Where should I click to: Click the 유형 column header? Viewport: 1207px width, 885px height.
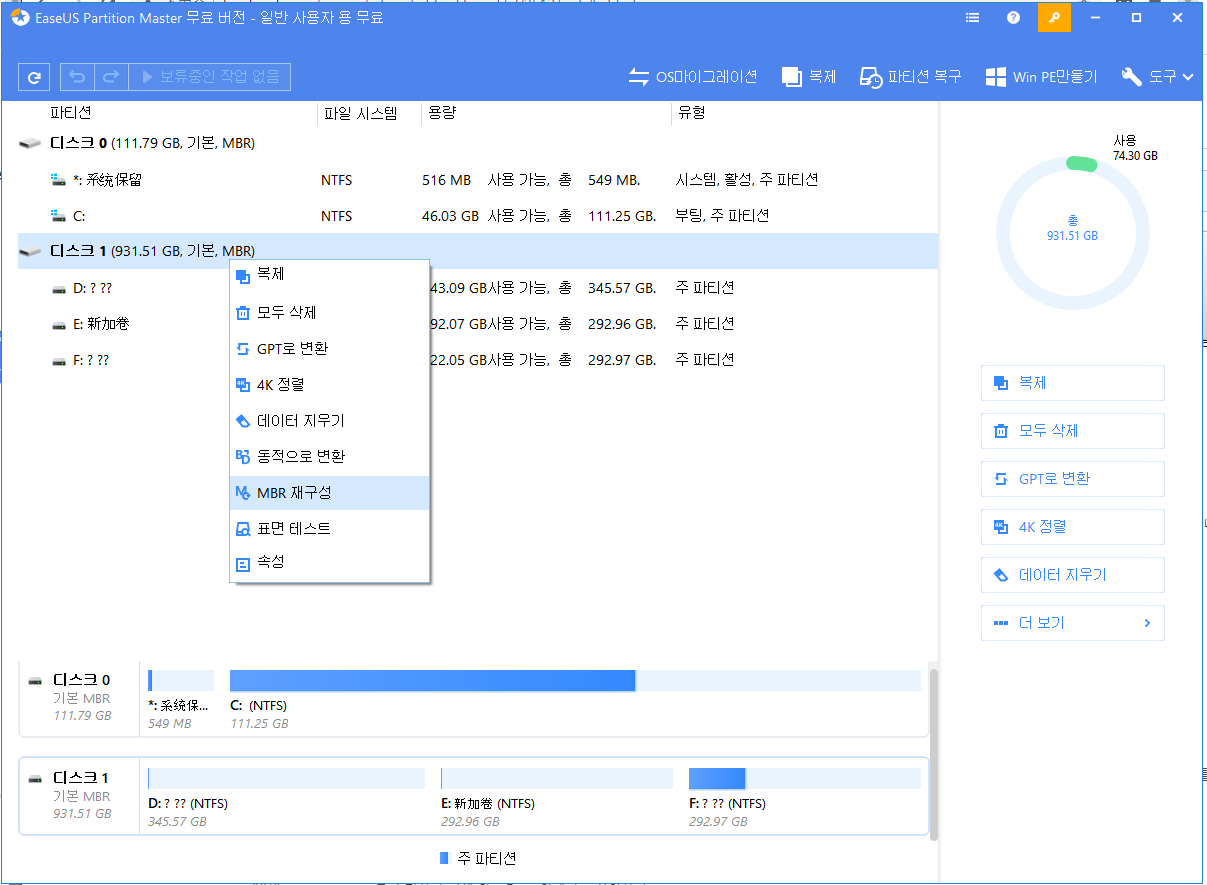(x=692, y=113)
